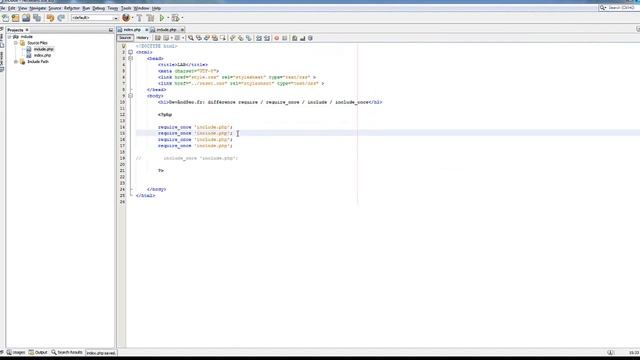Switch to the include.php editor tab
This screenshot has height=360, width=640.
166,30
